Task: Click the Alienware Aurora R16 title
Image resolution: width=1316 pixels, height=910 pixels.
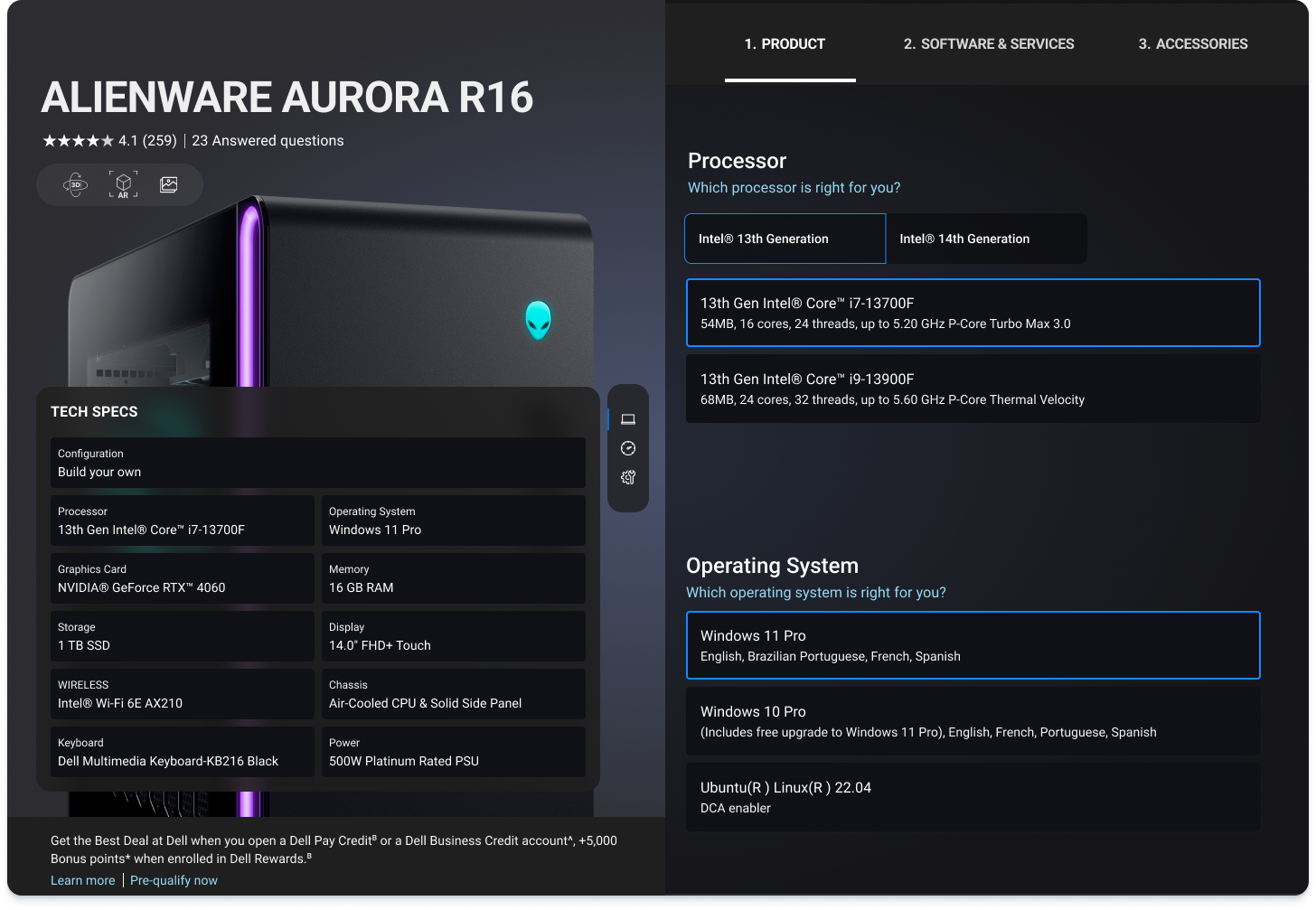Action: (x=287, y=98)
